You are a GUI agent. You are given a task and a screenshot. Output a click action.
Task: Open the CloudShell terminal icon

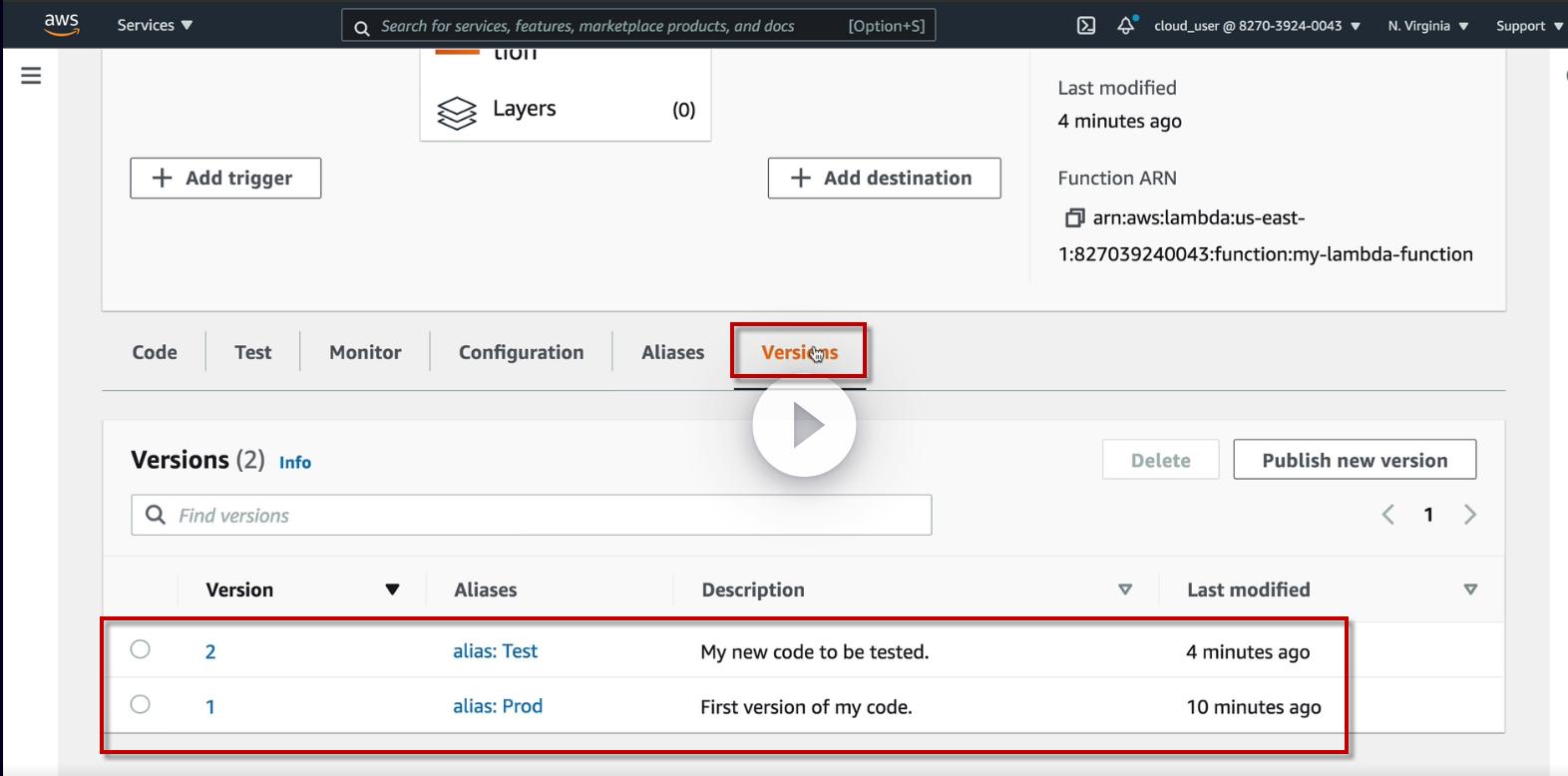(x=1086, y=26)
